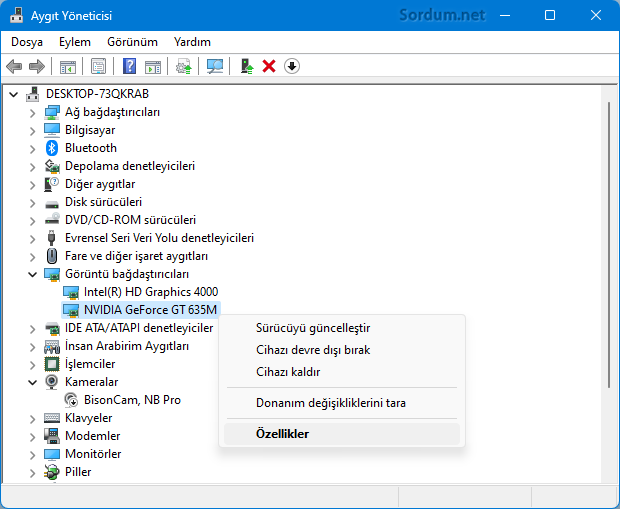Click the Klavyeler keyboard icon

(x=52, y=418)
